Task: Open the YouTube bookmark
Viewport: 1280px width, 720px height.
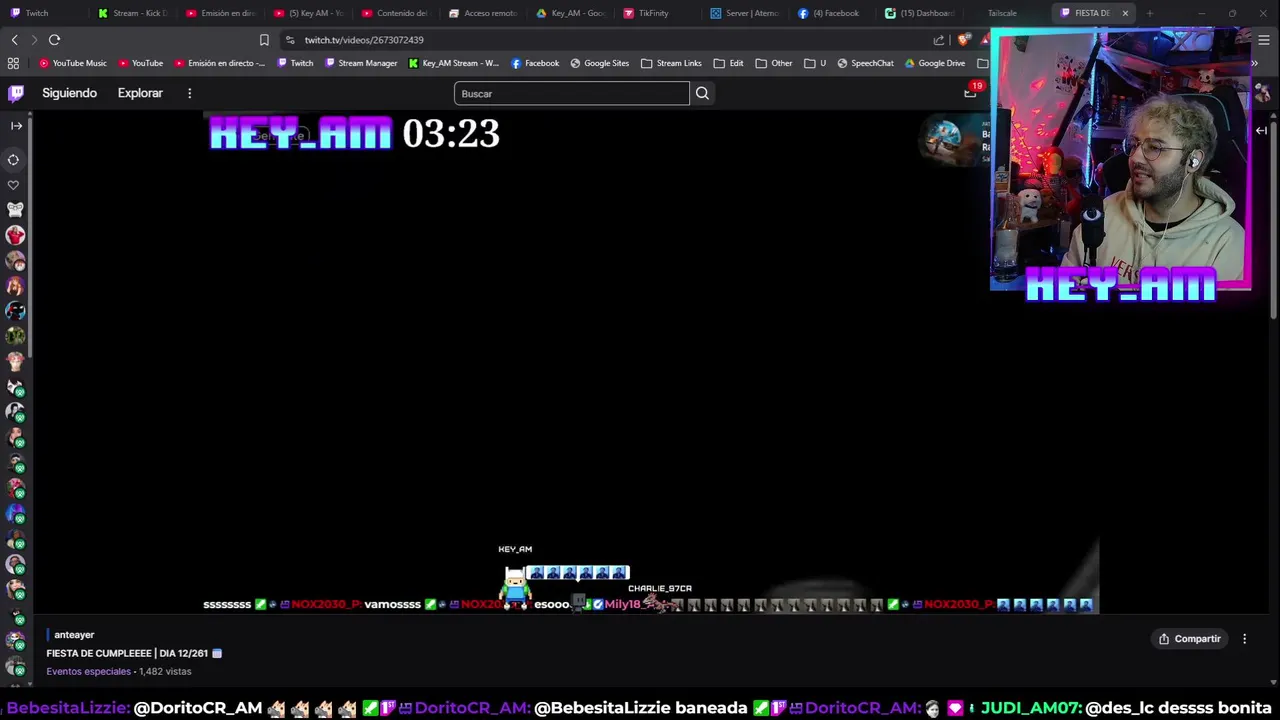Action: click(140, 63)
